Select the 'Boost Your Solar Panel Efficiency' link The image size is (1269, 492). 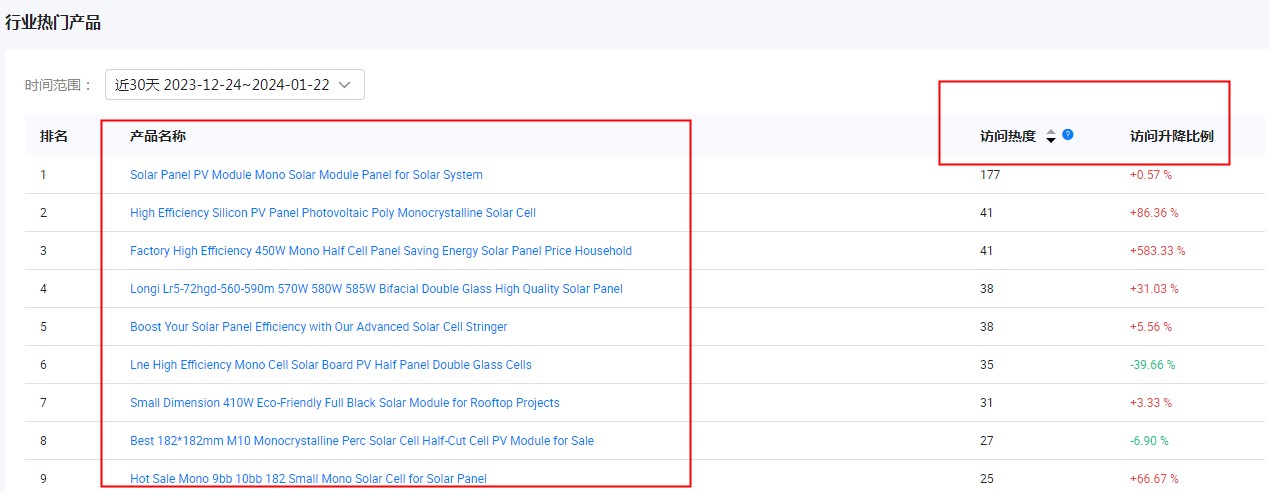pos(318,327)
